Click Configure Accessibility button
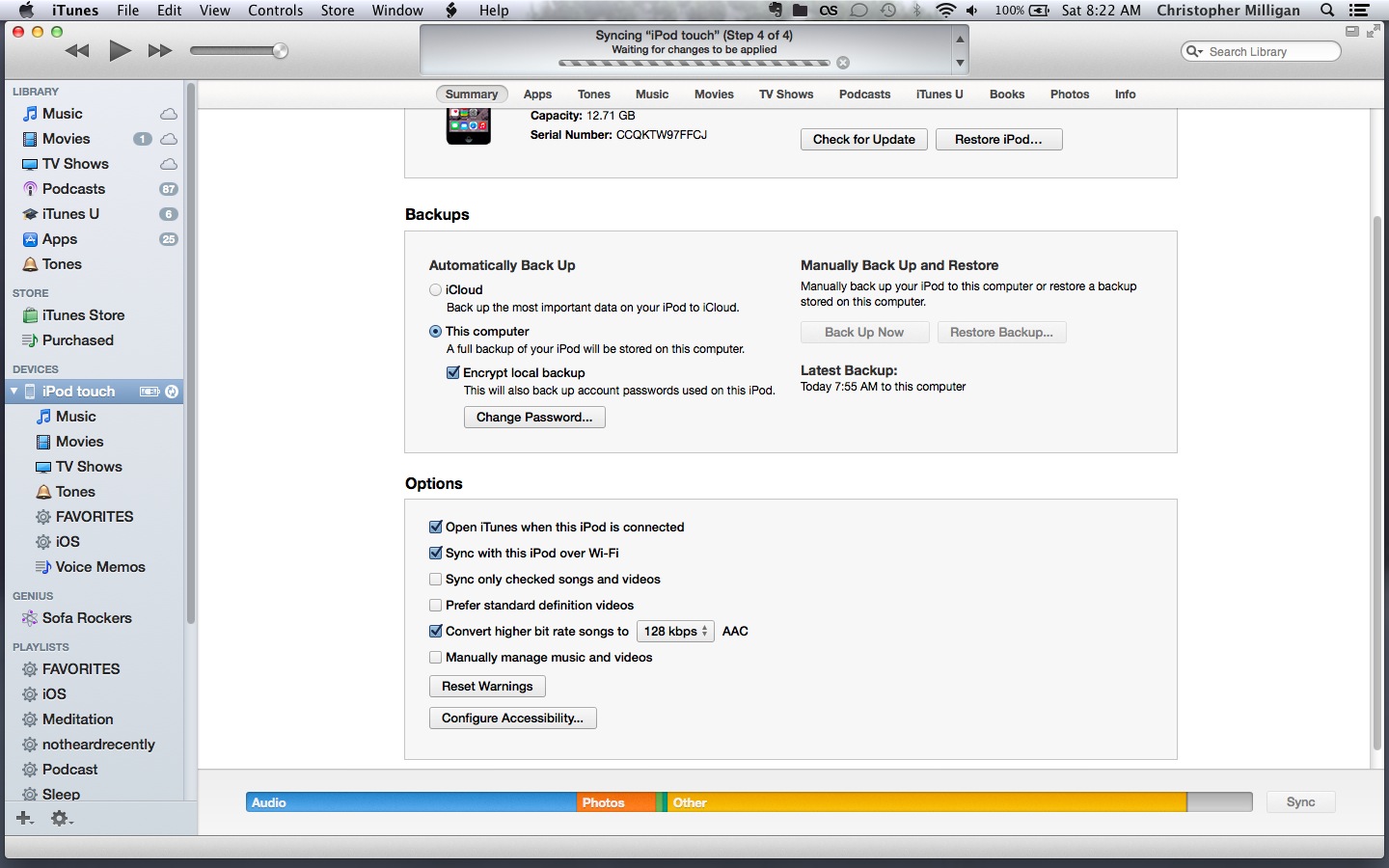The height and width of the screenshot is (868, 1389). pyautogui.click(x=512, y=719)
